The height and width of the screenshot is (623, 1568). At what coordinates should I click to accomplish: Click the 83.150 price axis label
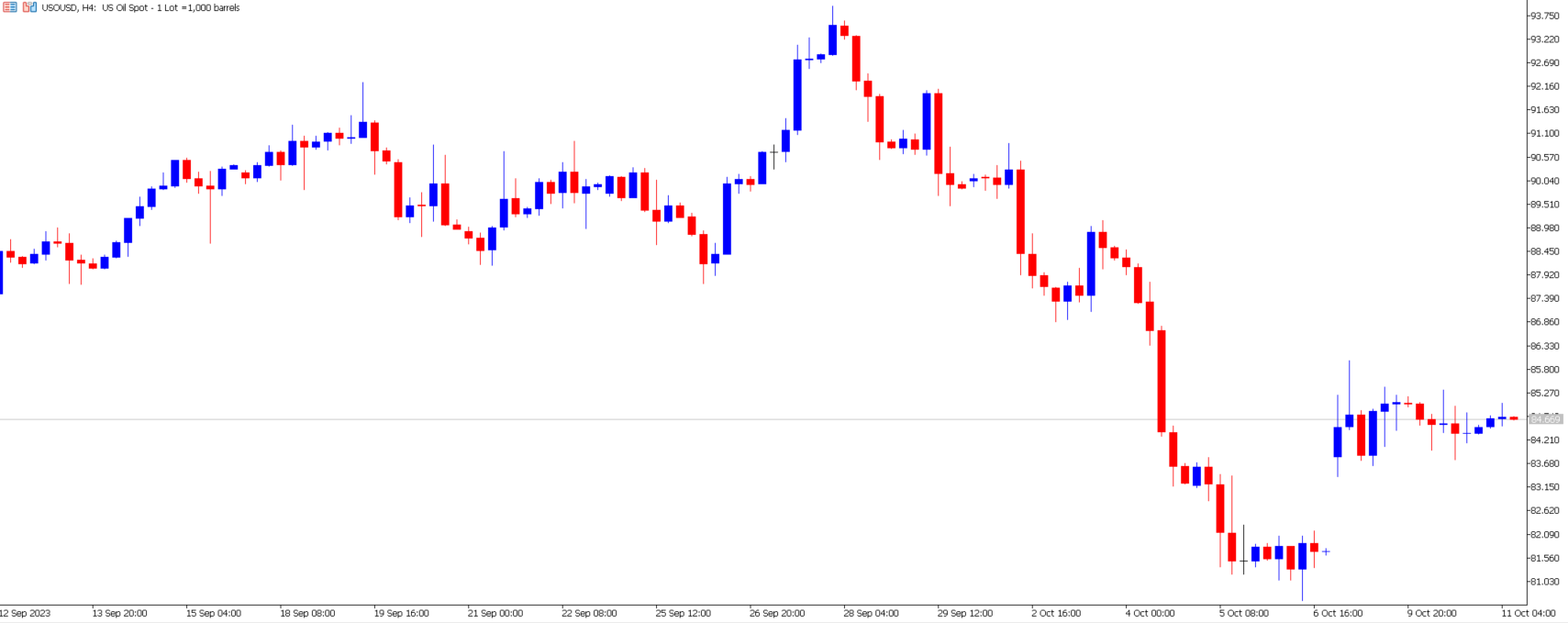[x=1544, y=487]
